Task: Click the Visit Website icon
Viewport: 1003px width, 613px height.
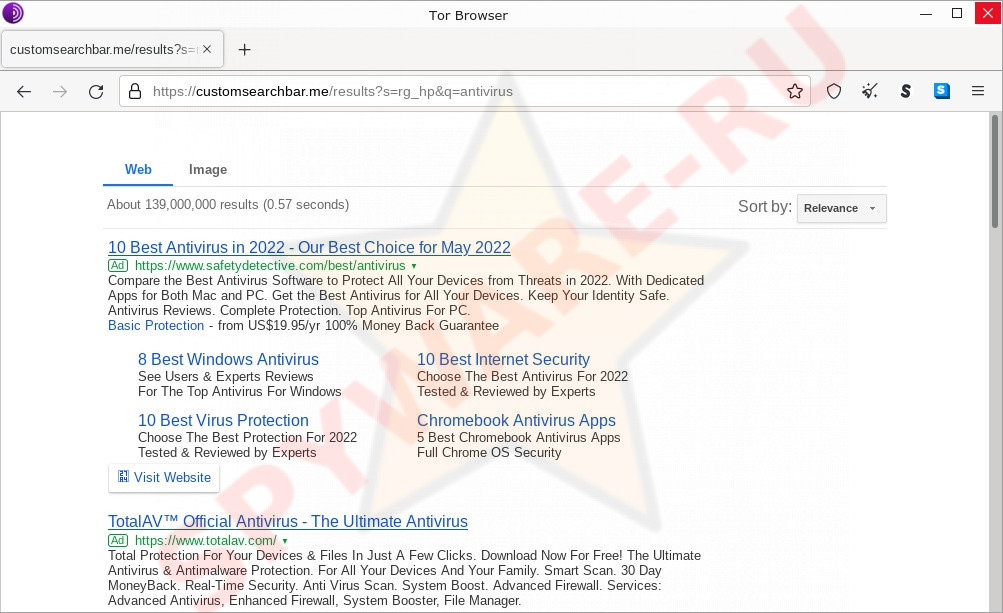Action: point(123,476)
